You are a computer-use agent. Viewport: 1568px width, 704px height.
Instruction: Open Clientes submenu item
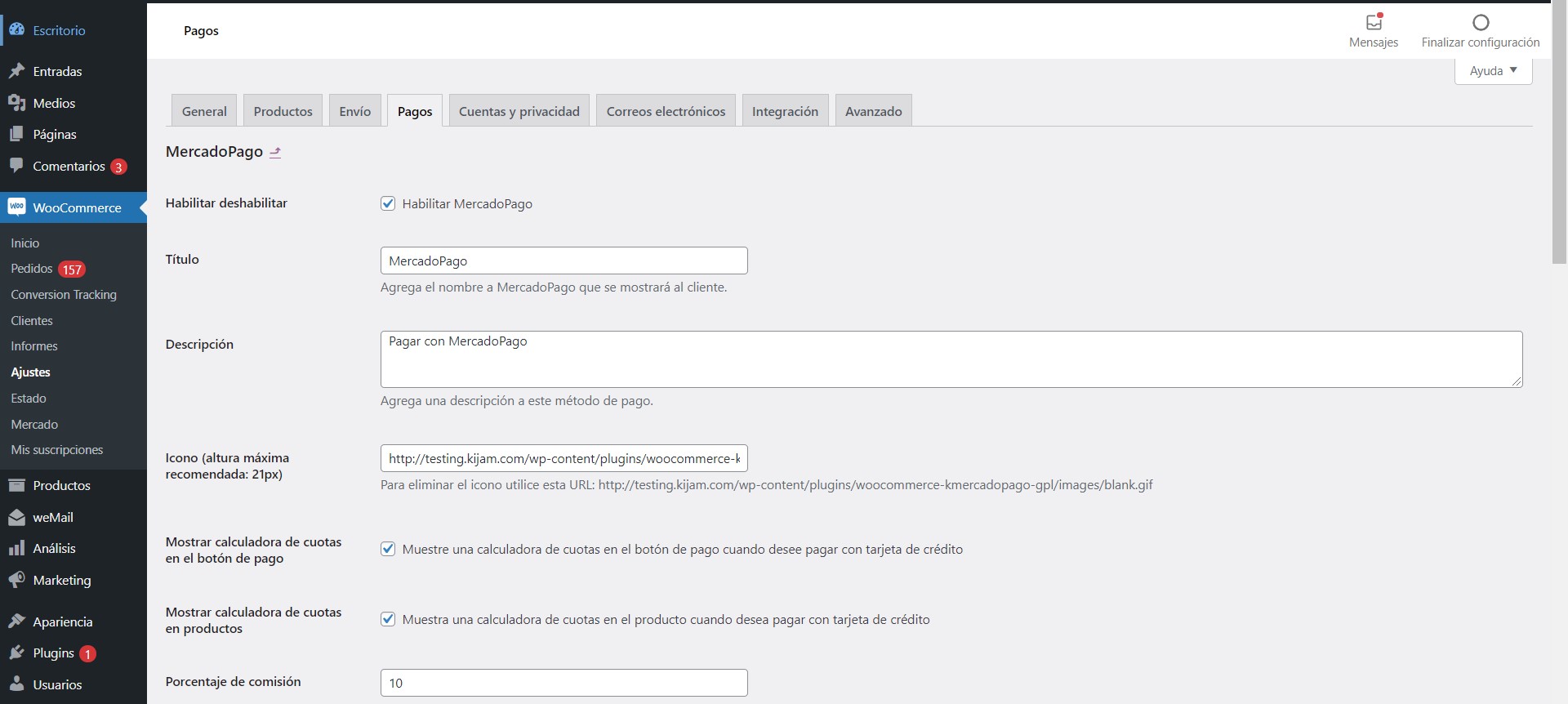coord(32,321)
